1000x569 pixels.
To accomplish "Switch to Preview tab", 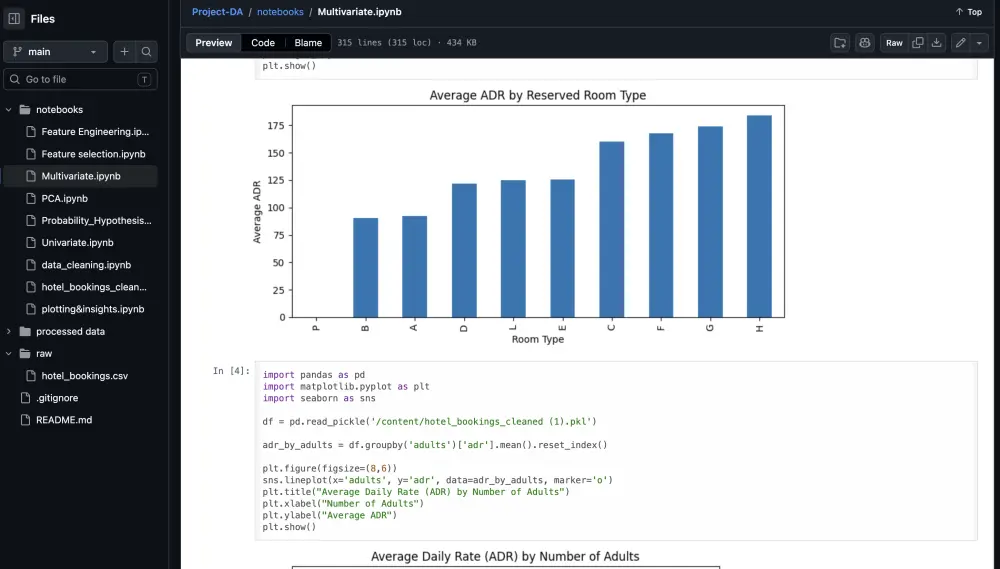I will (214, 43).
